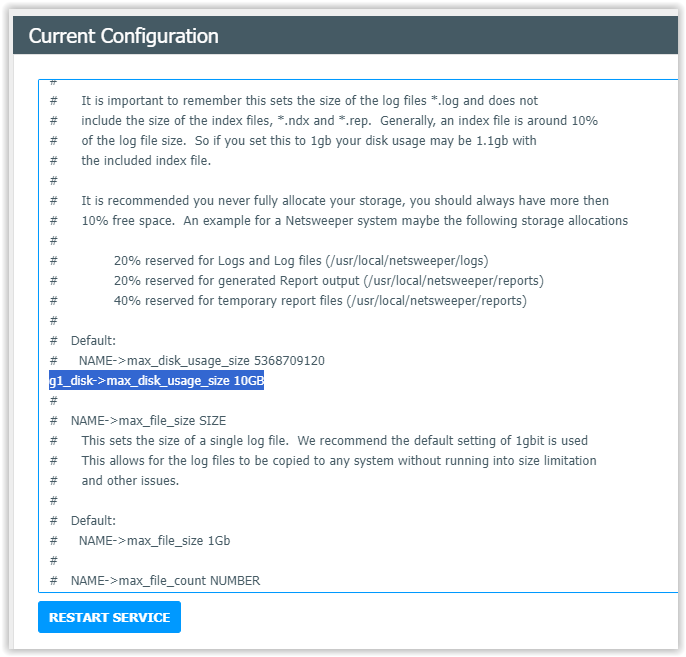Click the first 'Default:' comment line
686x657 pixels.
[83, 341]
